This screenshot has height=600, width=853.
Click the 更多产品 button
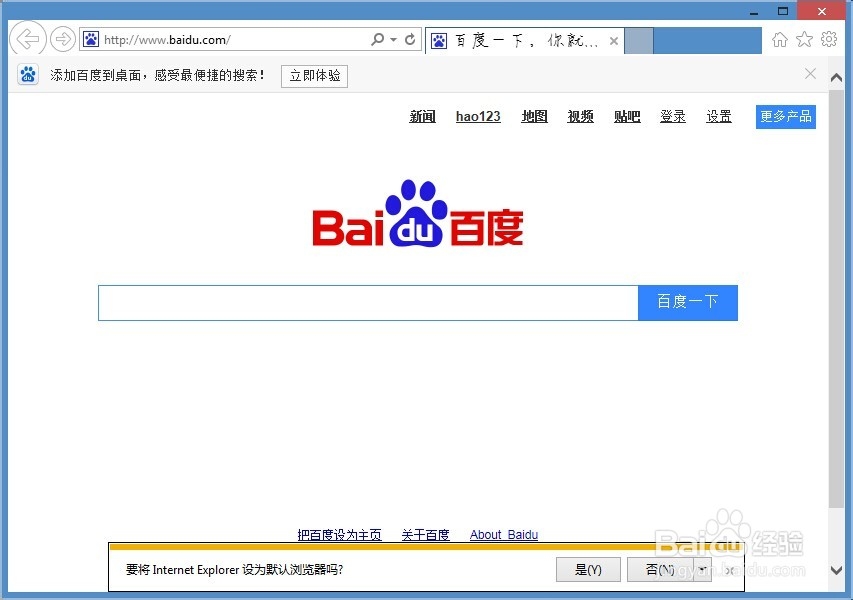tap(786, 117)
